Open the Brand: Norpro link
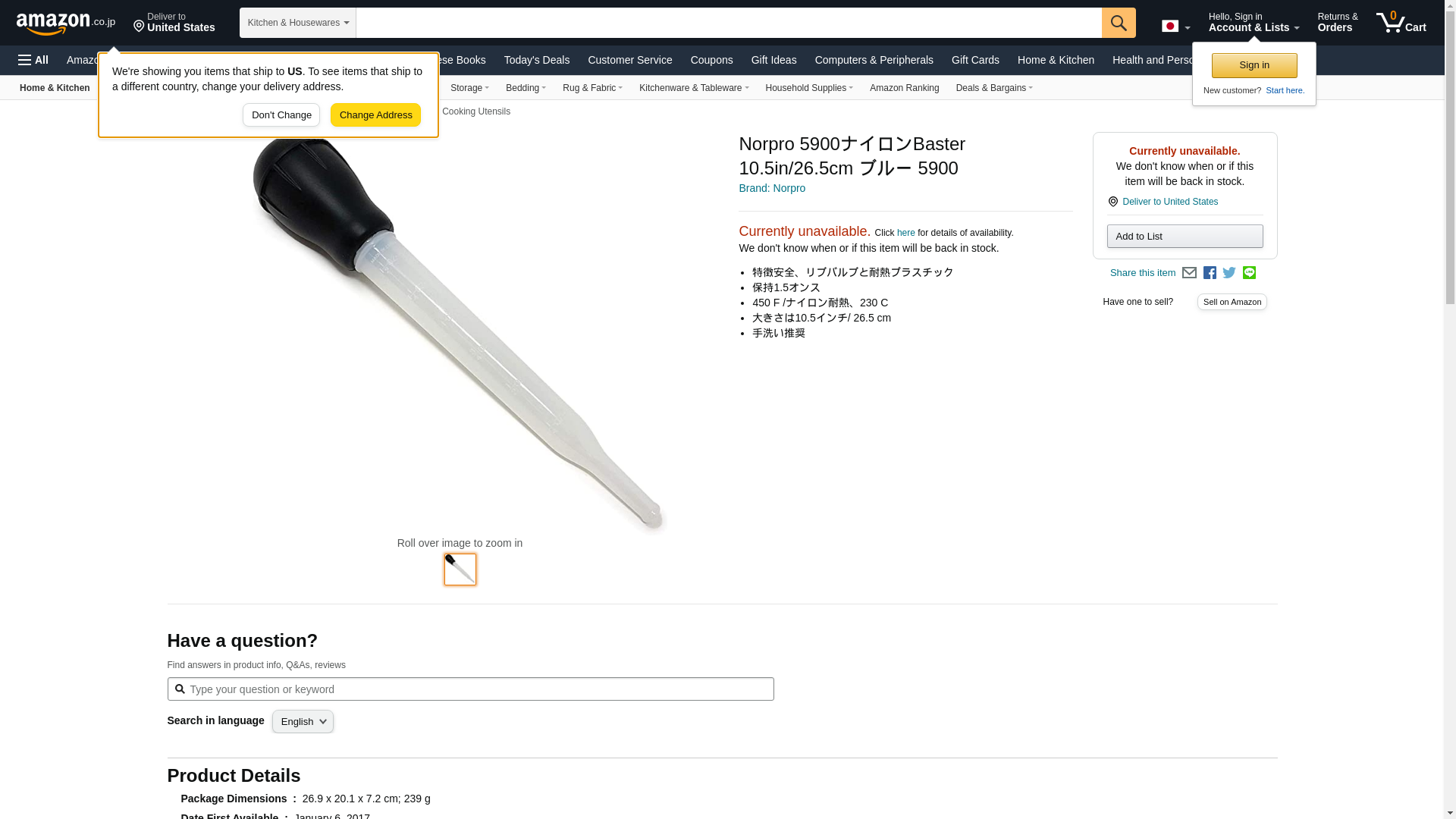The image size is (1456, 819). click(x=772, y=188)
